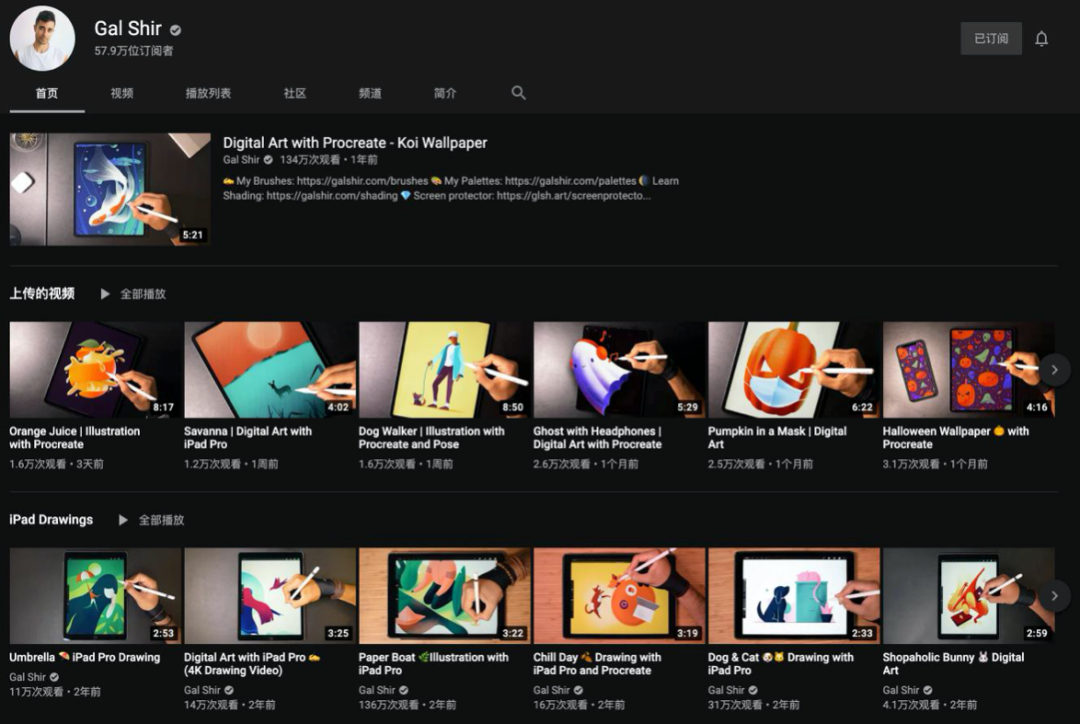Open the Paper Boat video thumbnail
The height and width of the screenshot is (724, 1080).
pyautogui.click(x=444, y=596)
